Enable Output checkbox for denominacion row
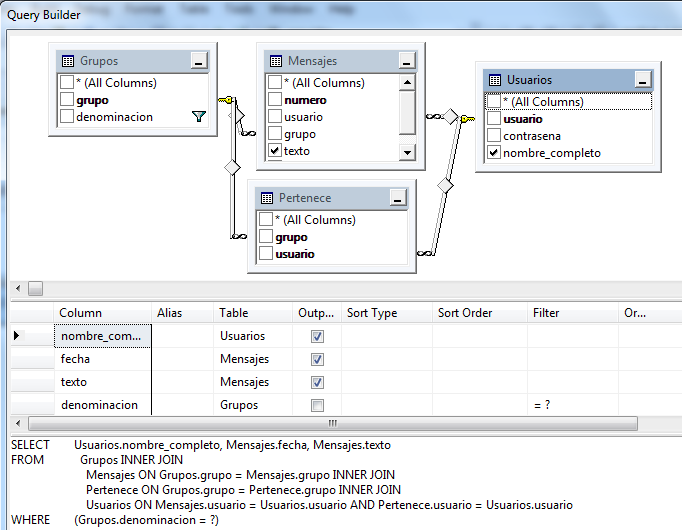This screenshot has height=530, width=682. (x=318, y=406)
